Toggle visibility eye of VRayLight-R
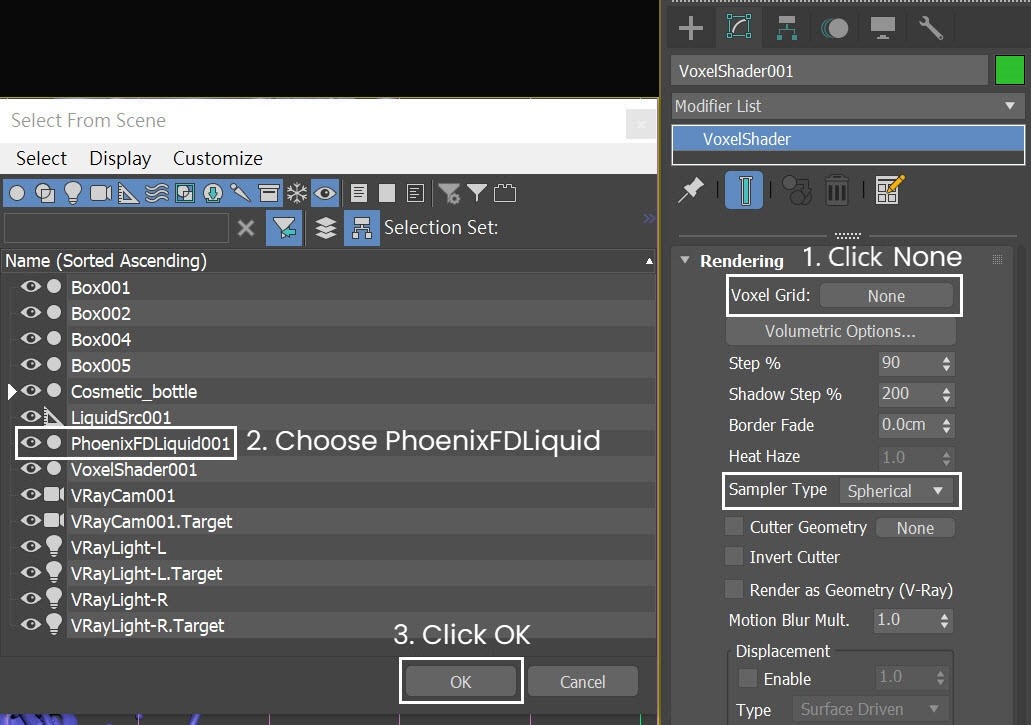The height and width of the screenshot is (725, 1031). 30,599
